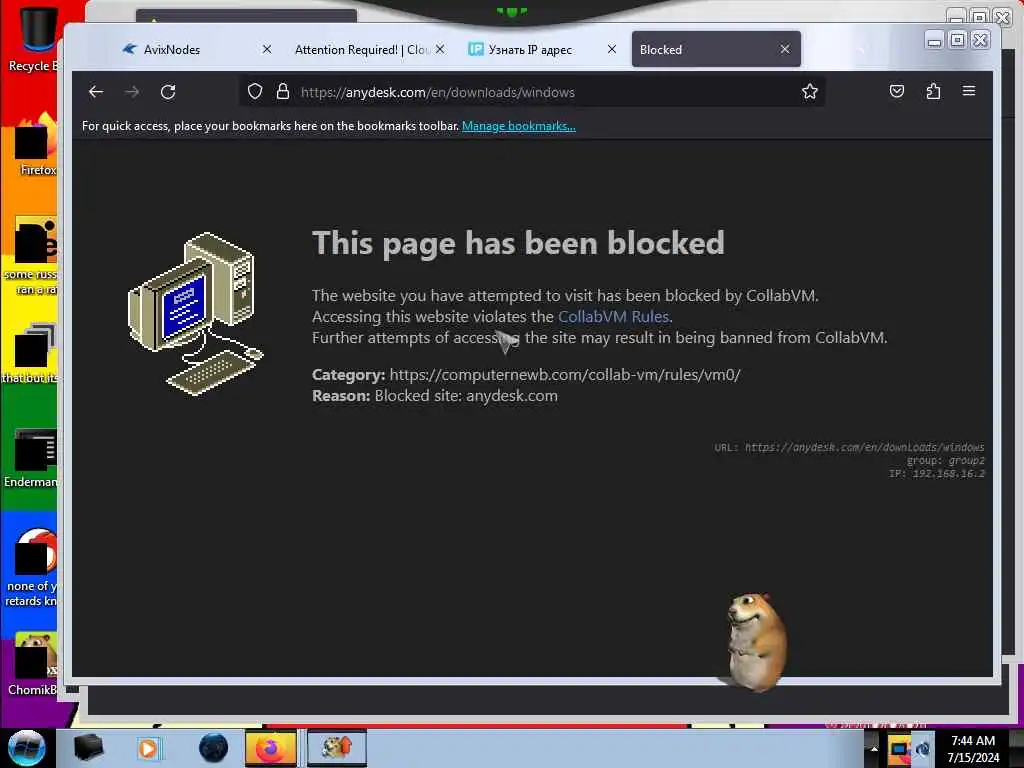Open the Windows Start button
This screenshot has width=1024, height=768.
coord(26,748)
